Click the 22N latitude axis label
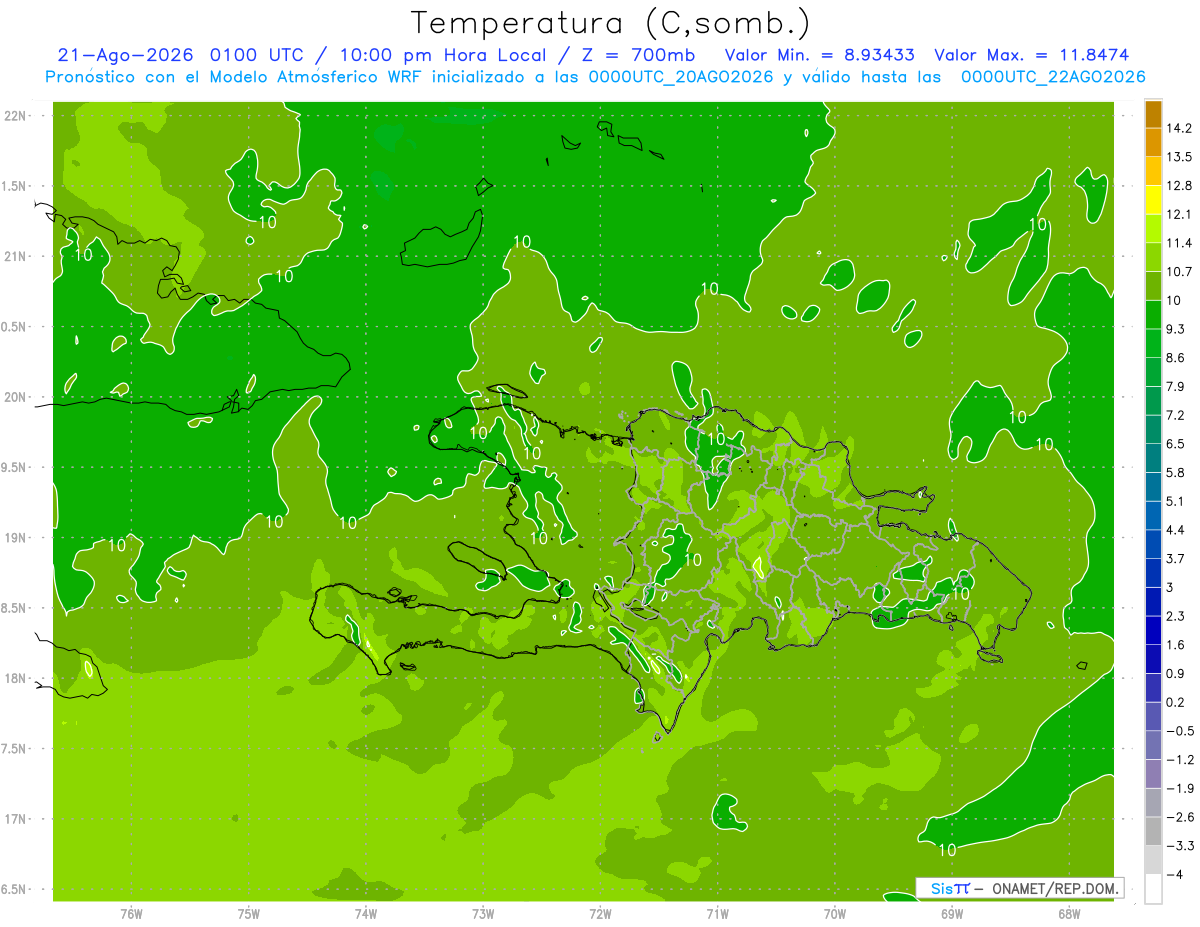1200x927 pixels. pos(15,115)
